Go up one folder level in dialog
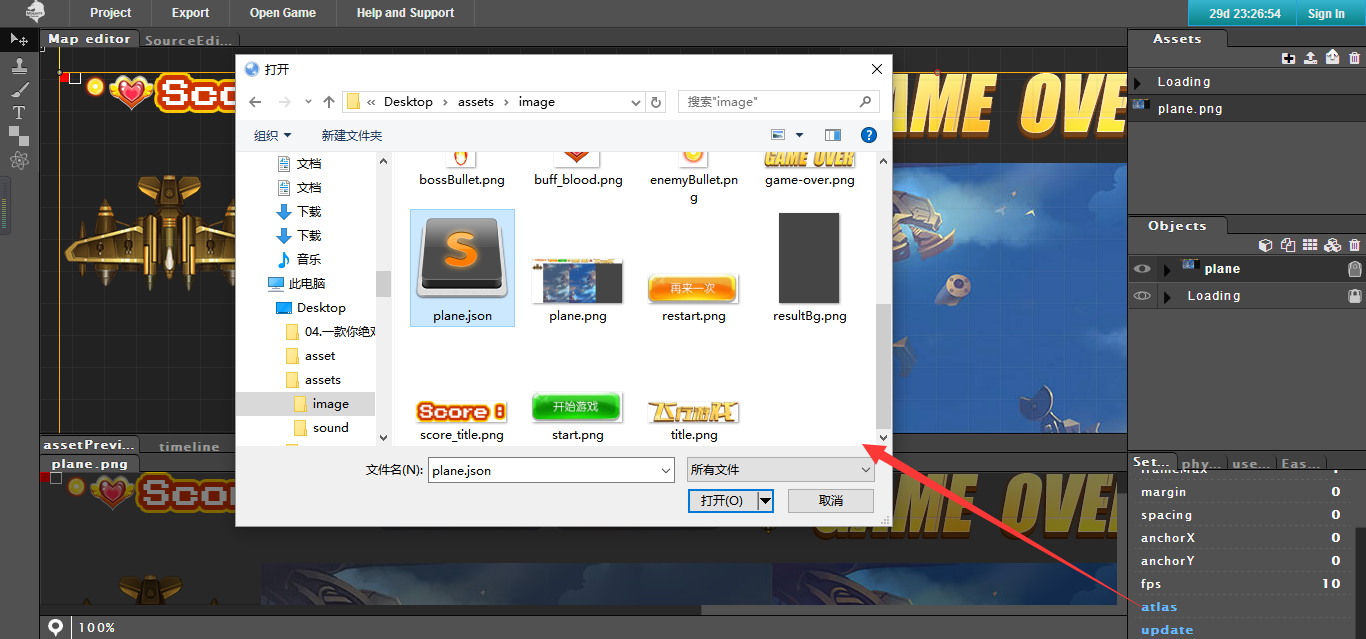1366x639 pixels. pyautogui.click(x=329, y=102)
